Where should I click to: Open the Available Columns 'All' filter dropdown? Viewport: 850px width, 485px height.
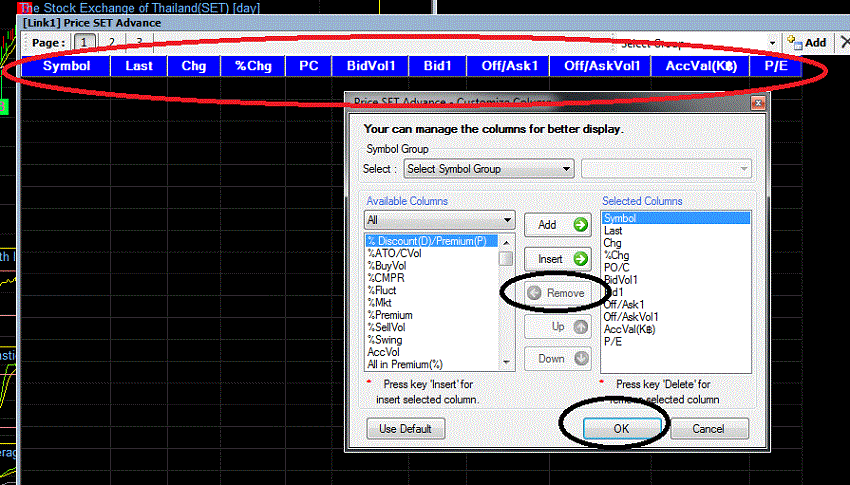point(439,220)
